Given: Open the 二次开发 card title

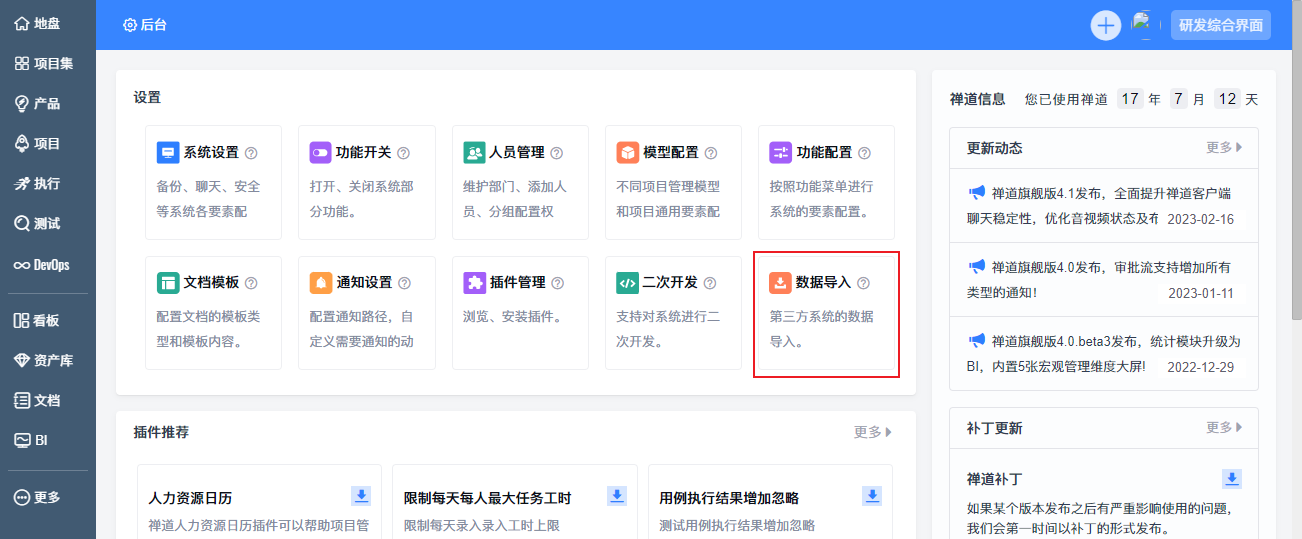Looking at the screenshot, I should 670,283.
